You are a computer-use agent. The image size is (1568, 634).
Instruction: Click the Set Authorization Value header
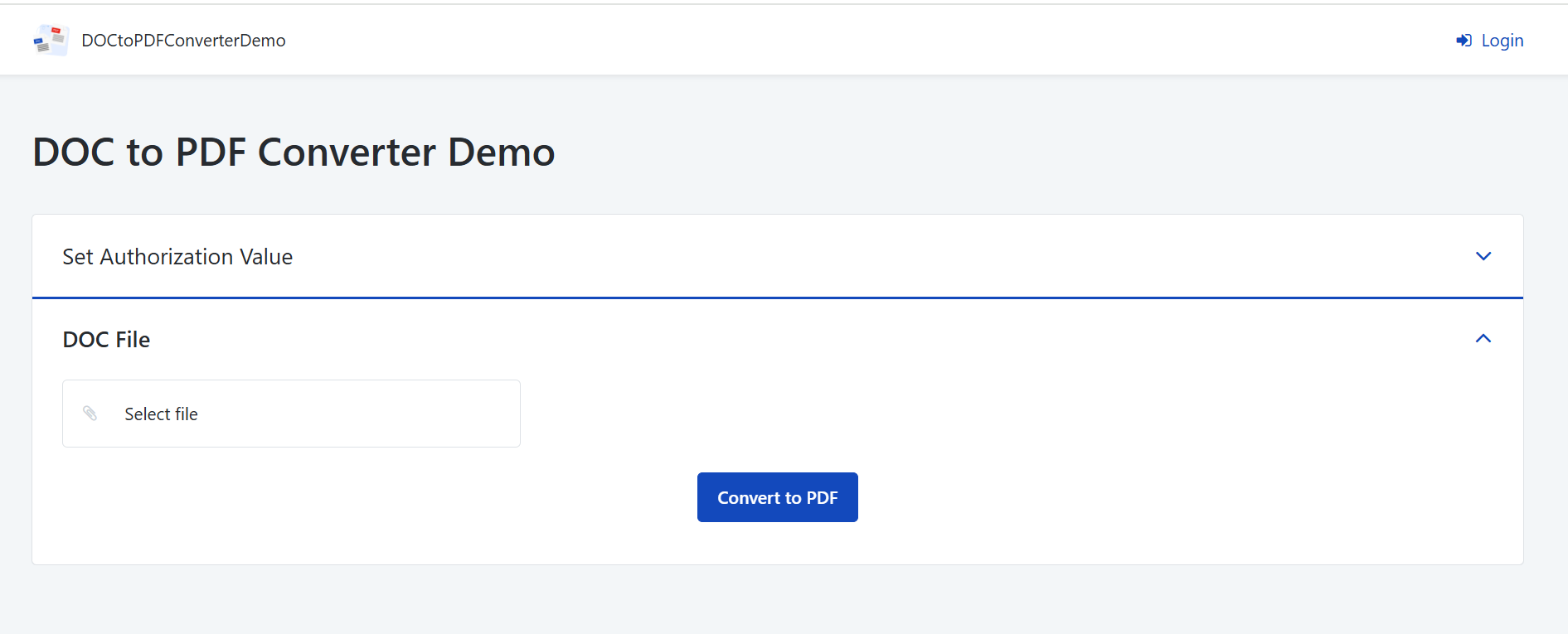coord(177,256)
